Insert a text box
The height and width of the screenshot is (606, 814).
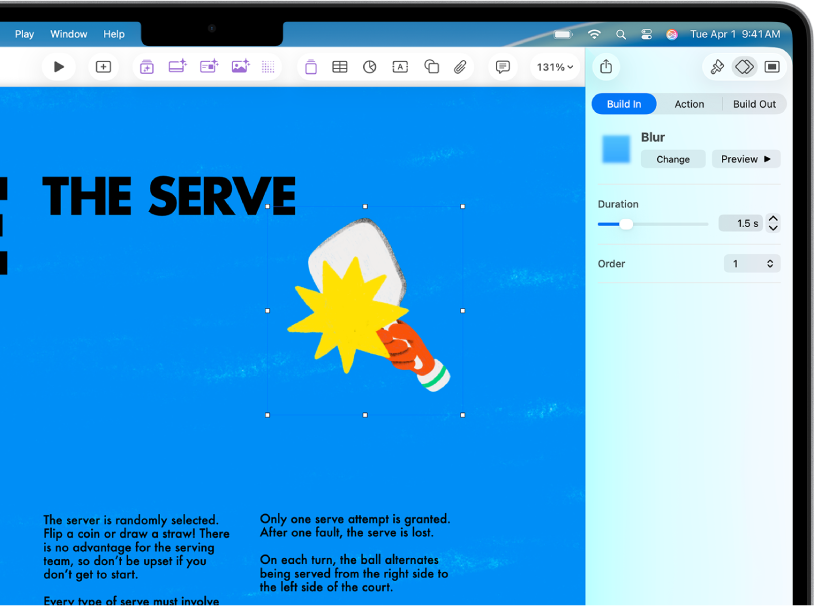[x=400, y=67]
